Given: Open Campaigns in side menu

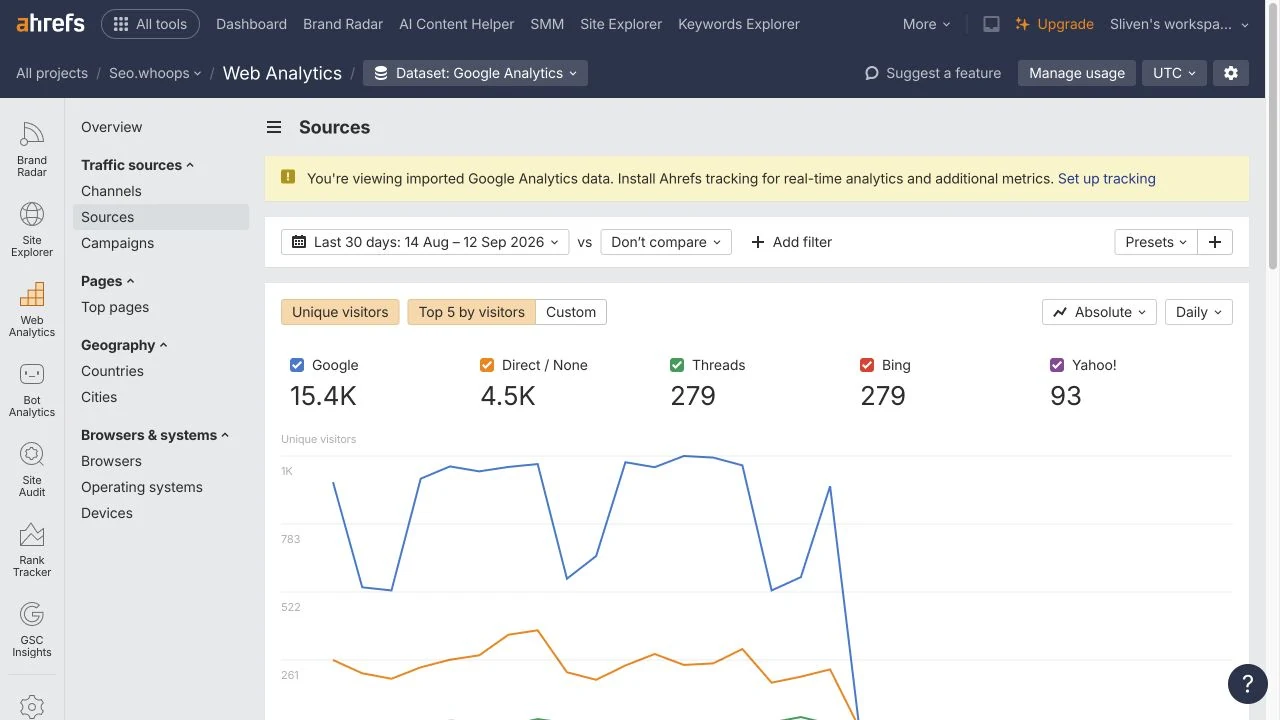Looking at the screenshot, I should (117, 243).
